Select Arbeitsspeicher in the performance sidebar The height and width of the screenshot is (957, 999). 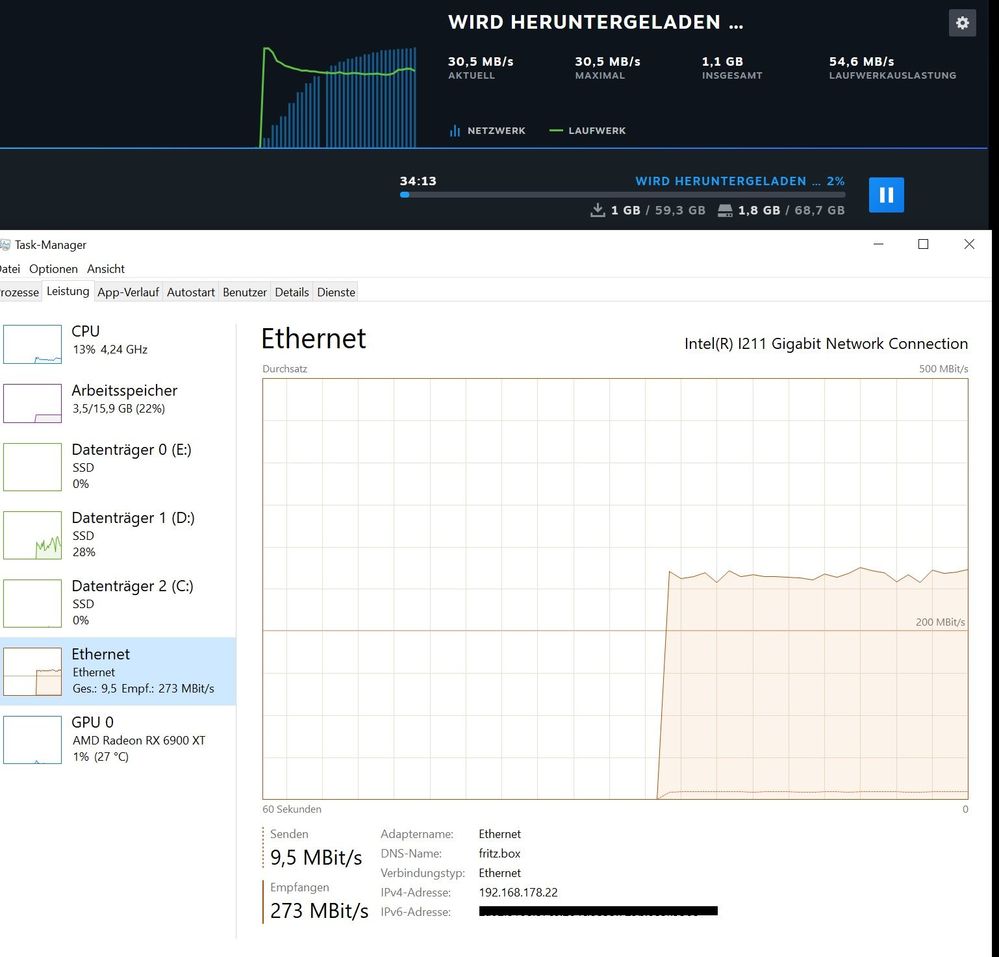click(118, 403)
